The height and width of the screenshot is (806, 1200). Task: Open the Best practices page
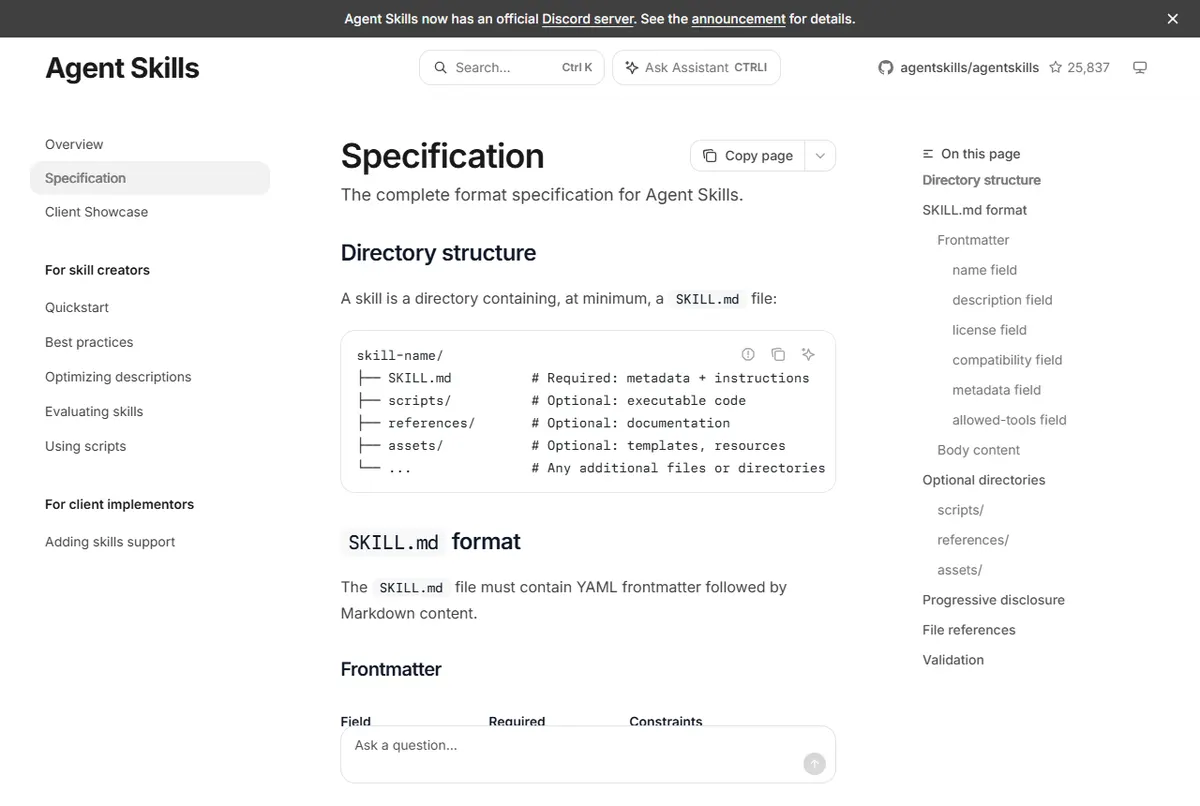tap(89, 342)
